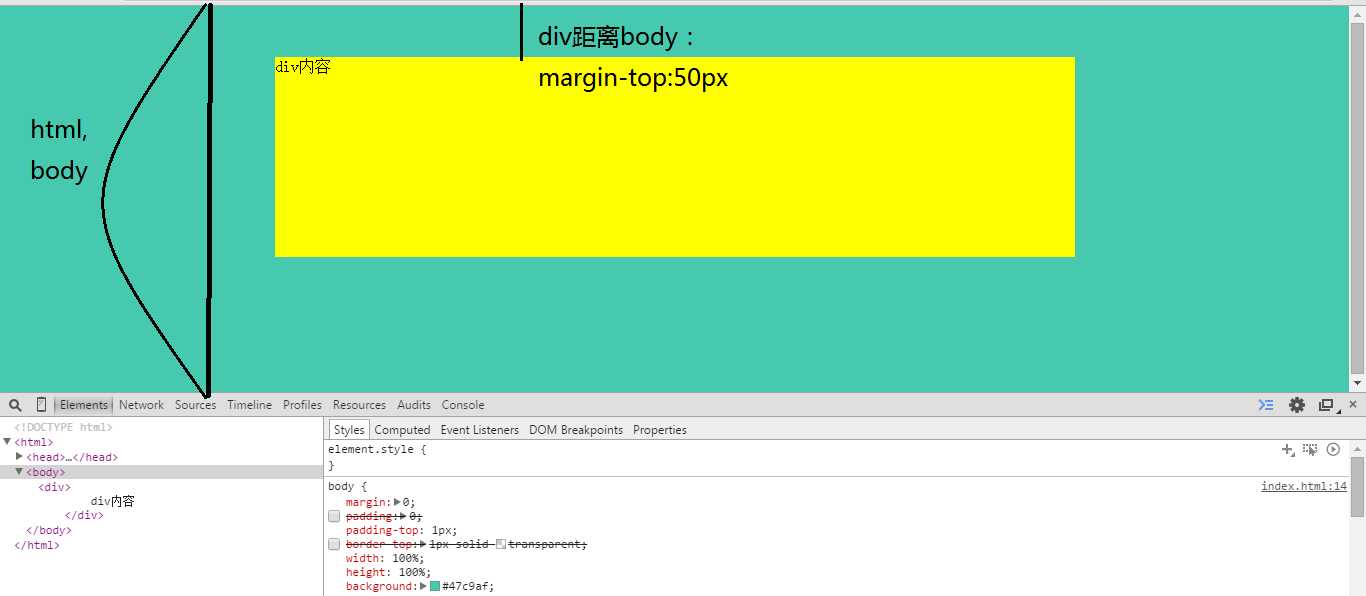The height and width of the screenshot is (596, 1366).
Task: Select the closing </html> tag row
Action: tap(37, 545)
